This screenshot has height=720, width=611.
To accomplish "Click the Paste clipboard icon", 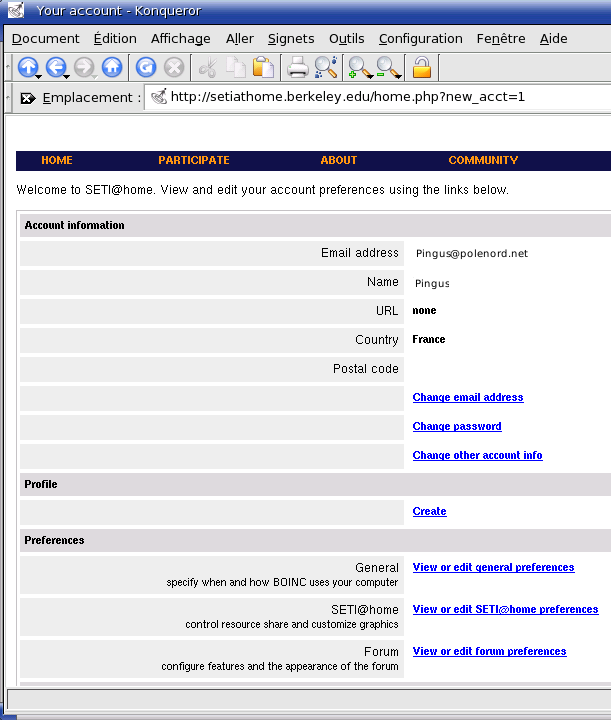I will pos(263,68).
